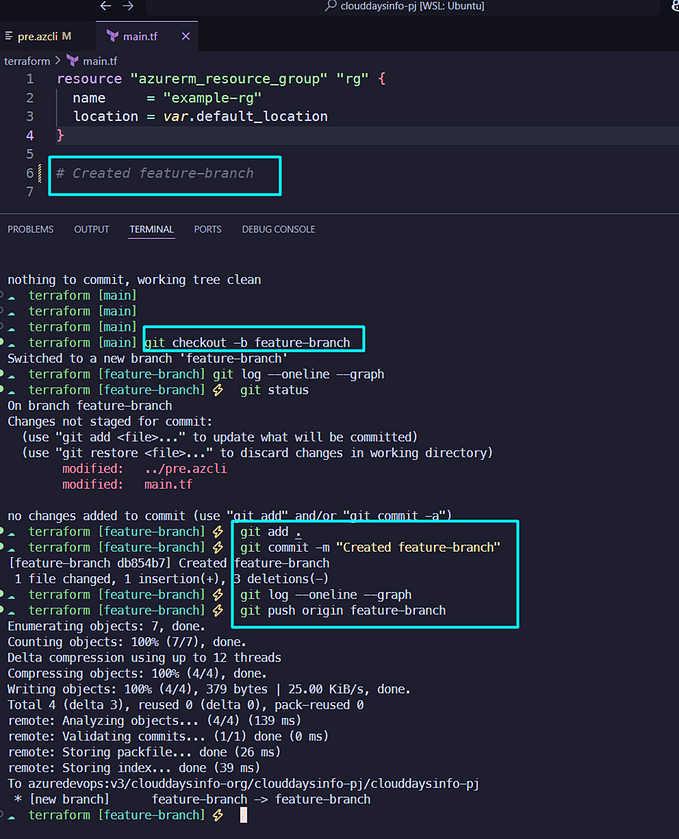The image size is (679, 839).
Task: Click the '# Created feature-branch' comment line
Action: tap(155, 173)
